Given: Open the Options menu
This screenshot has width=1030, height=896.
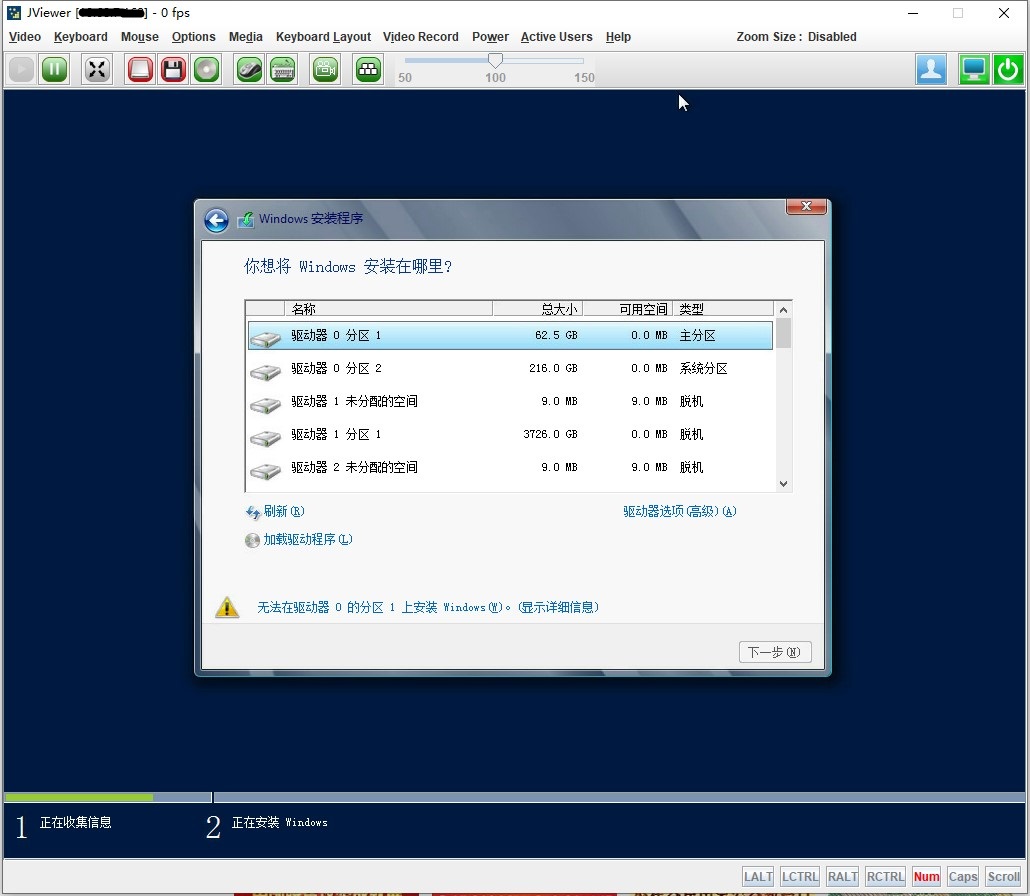Looking at the screenshot, I should (194, 37).
